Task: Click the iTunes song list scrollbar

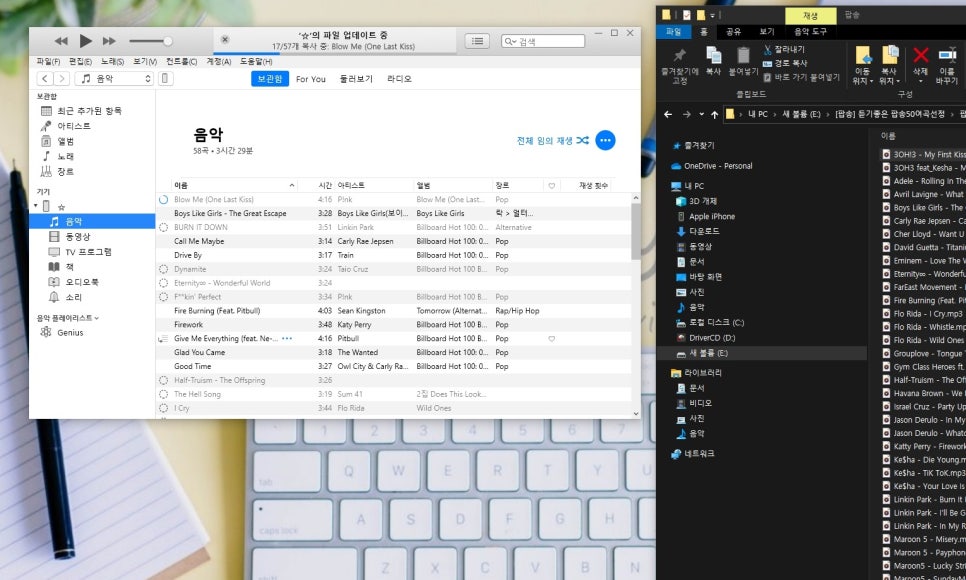Action: tap(636, 230)
